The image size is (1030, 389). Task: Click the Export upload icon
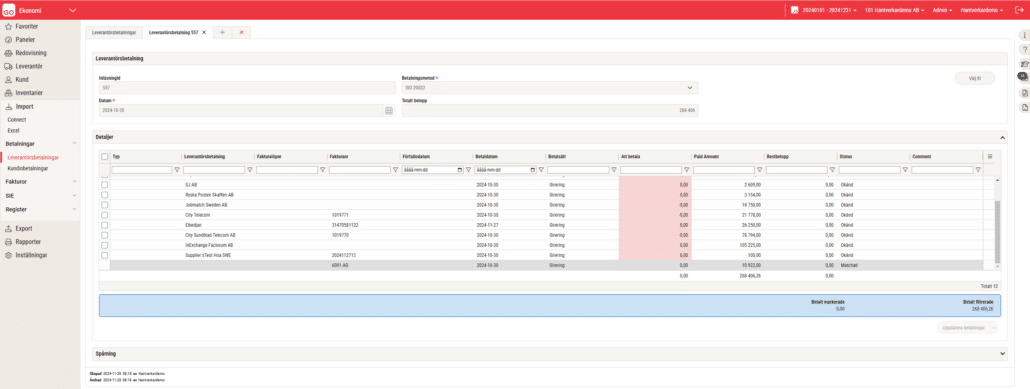(x=9, y=229)
